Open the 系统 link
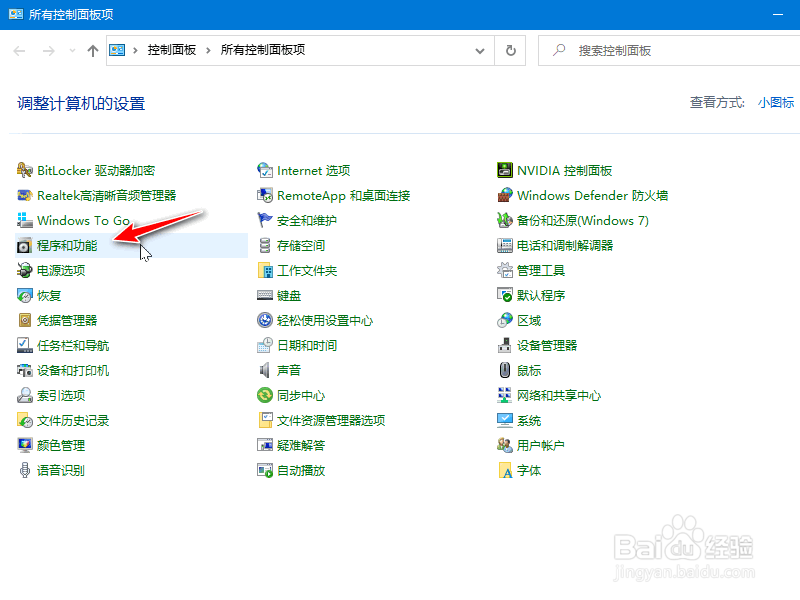800x600 pixels. 529,420
